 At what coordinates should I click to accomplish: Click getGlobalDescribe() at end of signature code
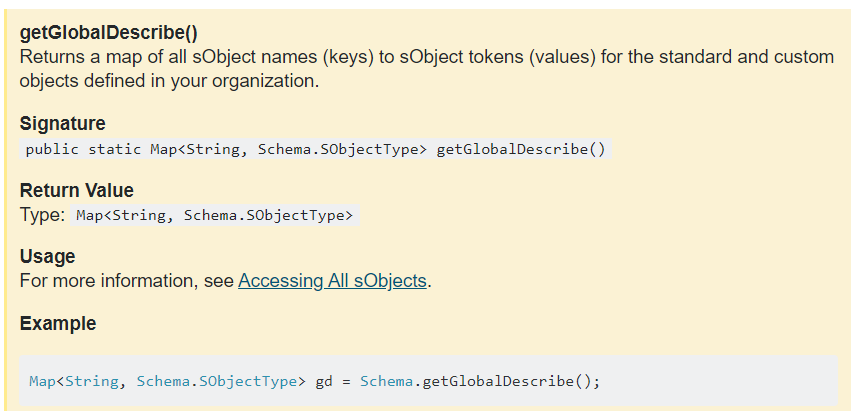521,150
